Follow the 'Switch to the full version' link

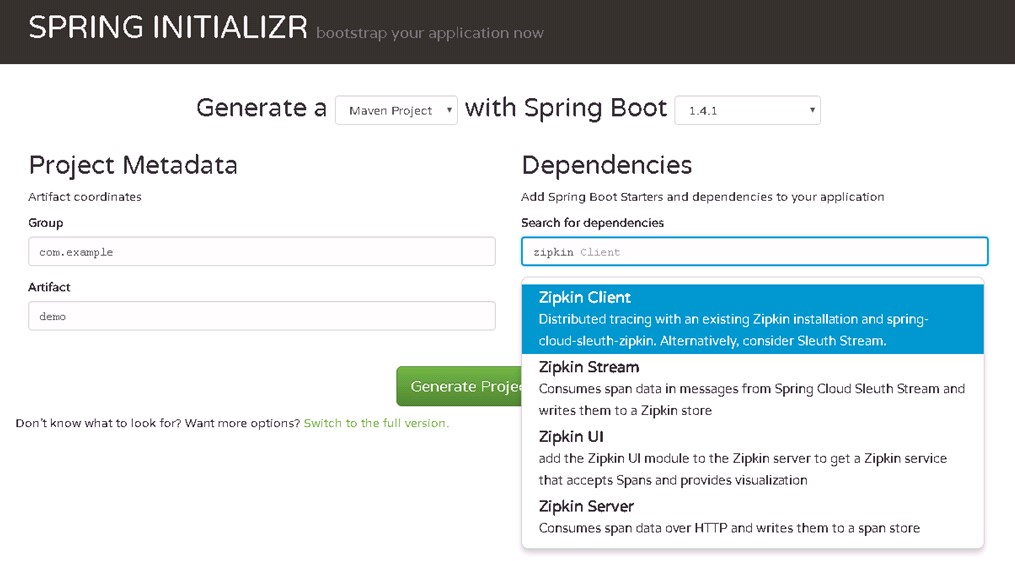coord(376,423)
